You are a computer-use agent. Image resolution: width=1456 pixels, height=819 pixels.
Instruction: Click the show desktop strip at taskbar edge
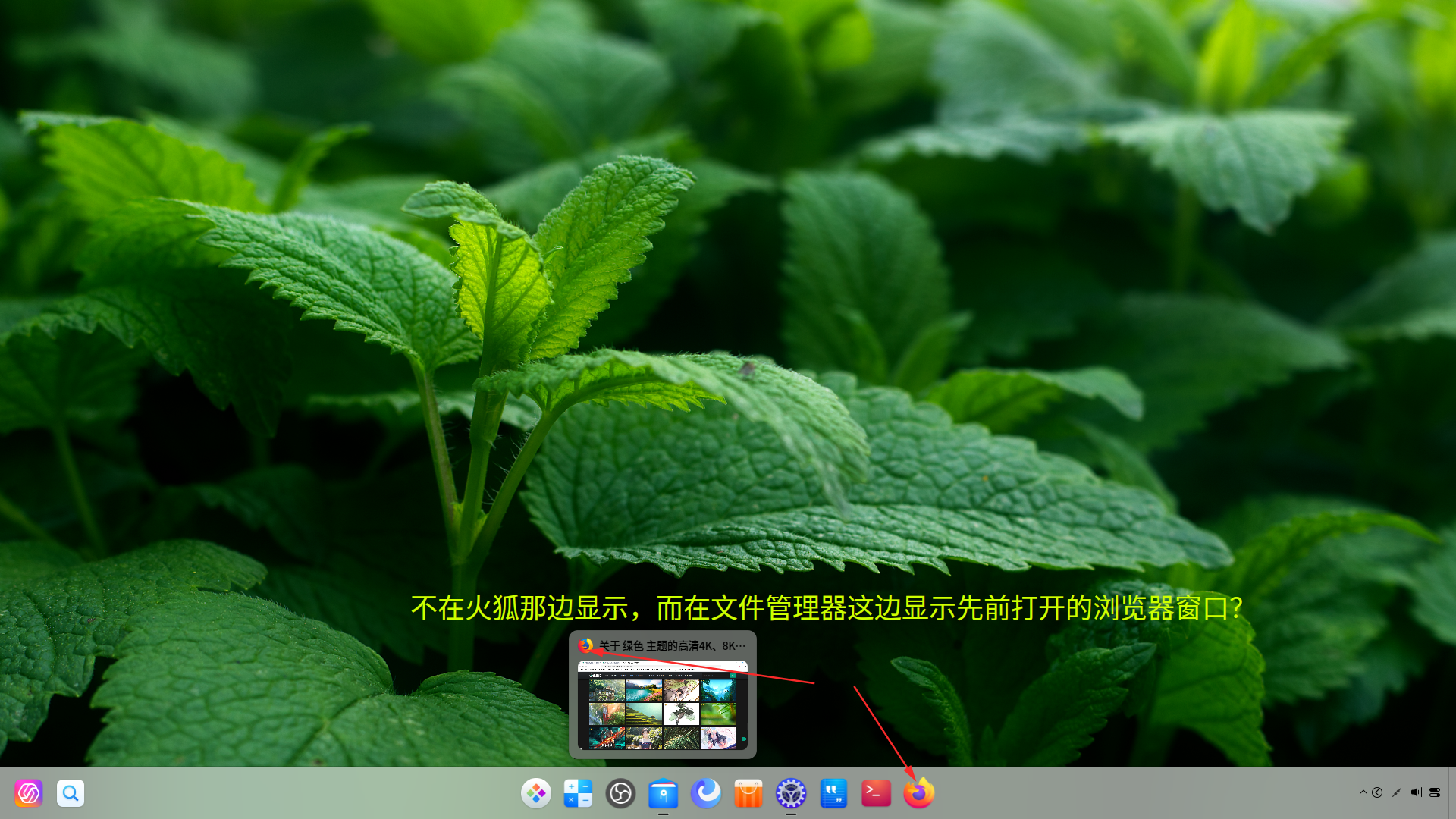pos(1452,793)
